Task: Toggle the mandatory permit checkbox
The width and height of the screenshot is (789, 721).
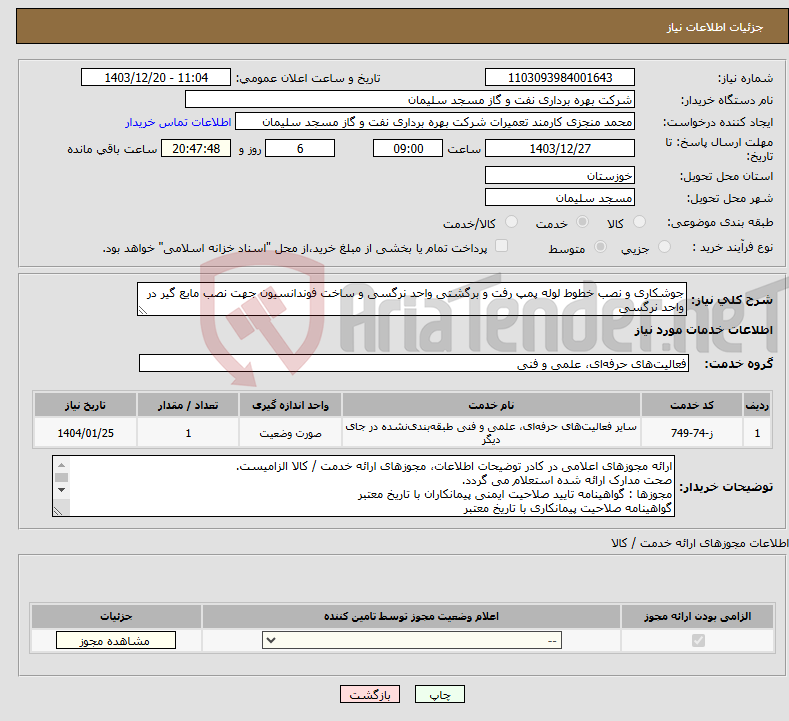Action: point(698,640)
